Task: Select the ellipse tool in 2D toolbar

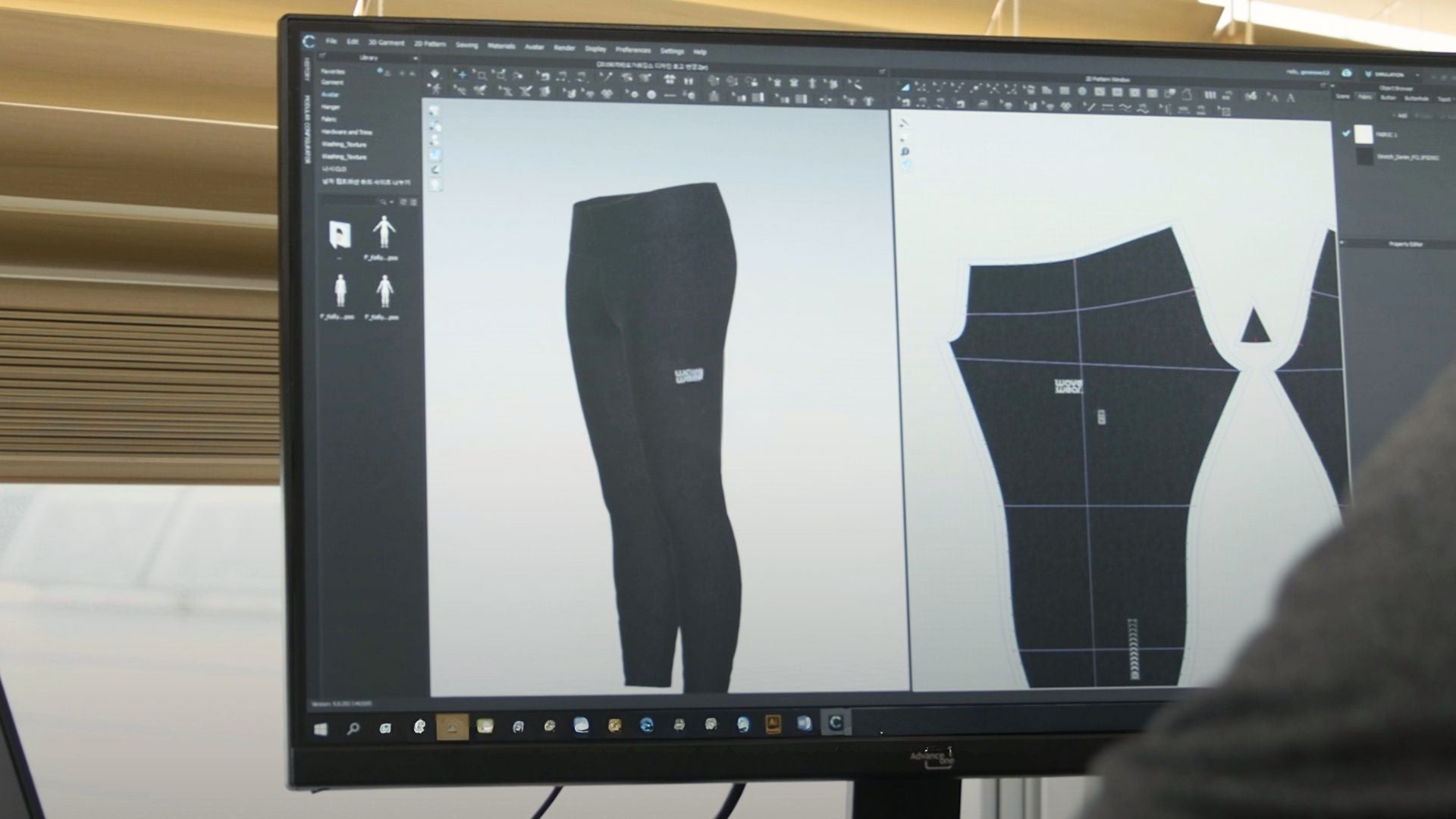Action: (x=1082, y=92)
